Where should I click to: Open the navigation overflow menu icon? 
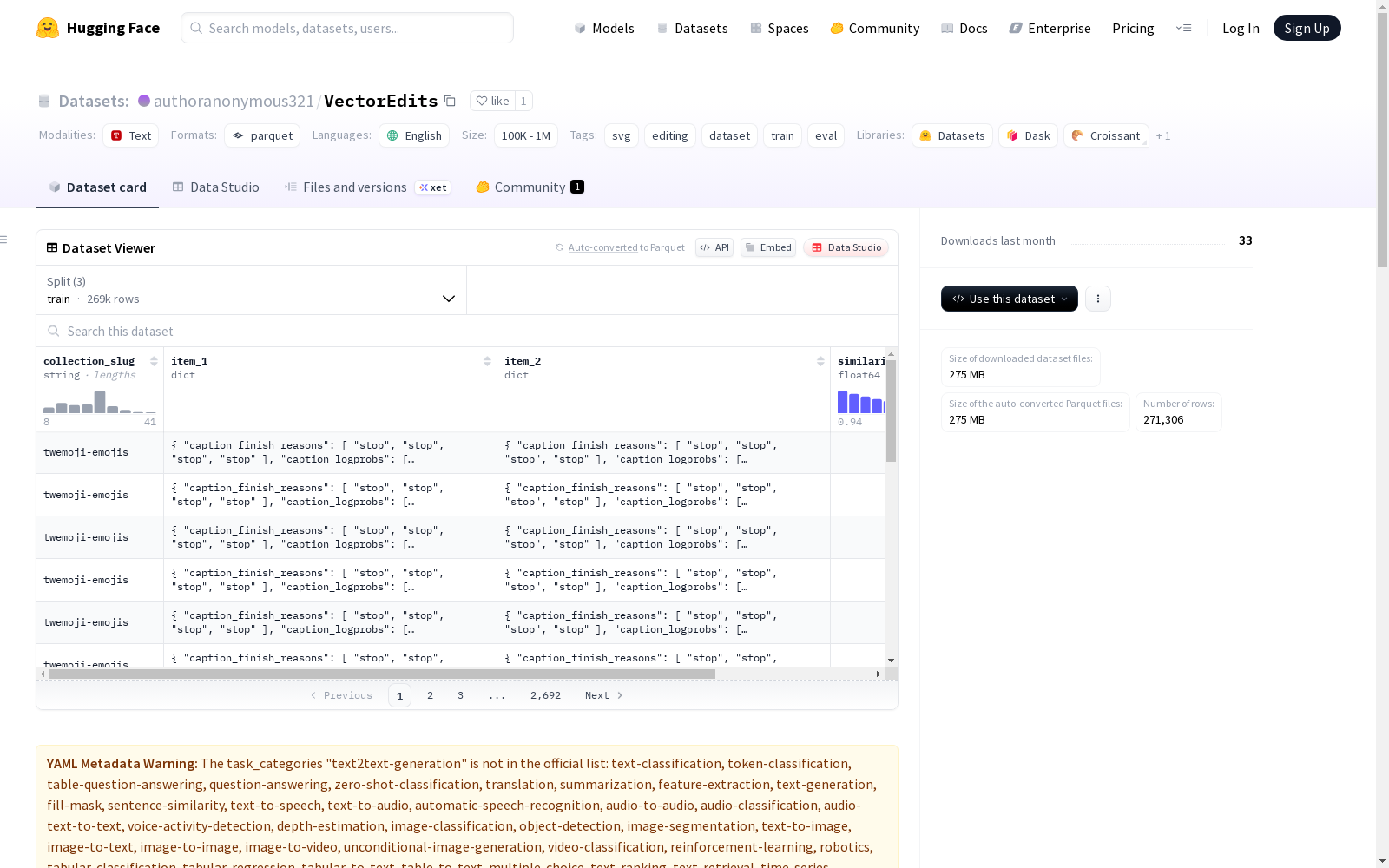pyautogui.click(x=1183, y=28)
